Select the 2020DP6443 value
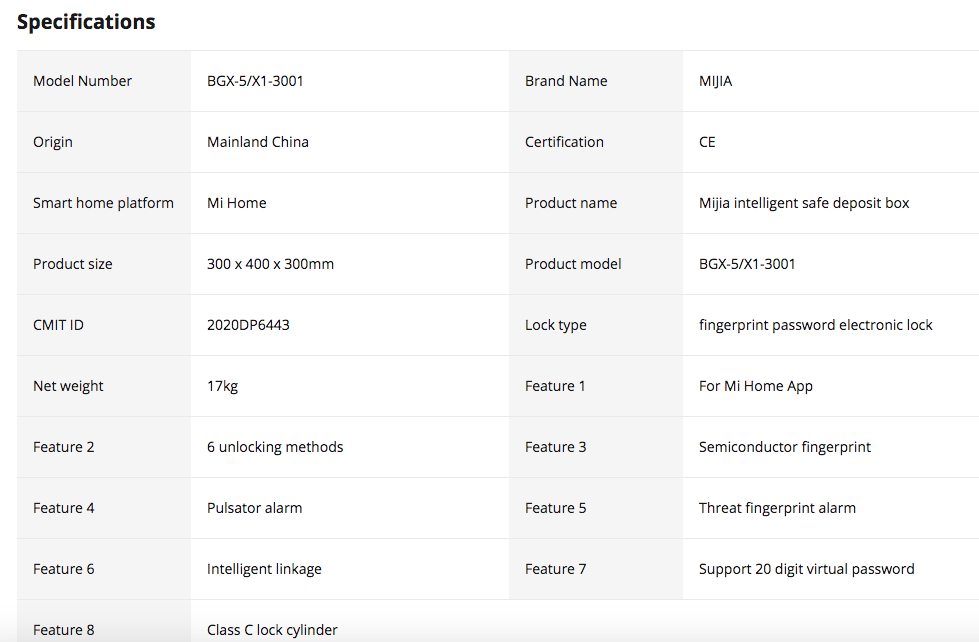The height and width of the screenshot is (642, 979). point(248,325)
